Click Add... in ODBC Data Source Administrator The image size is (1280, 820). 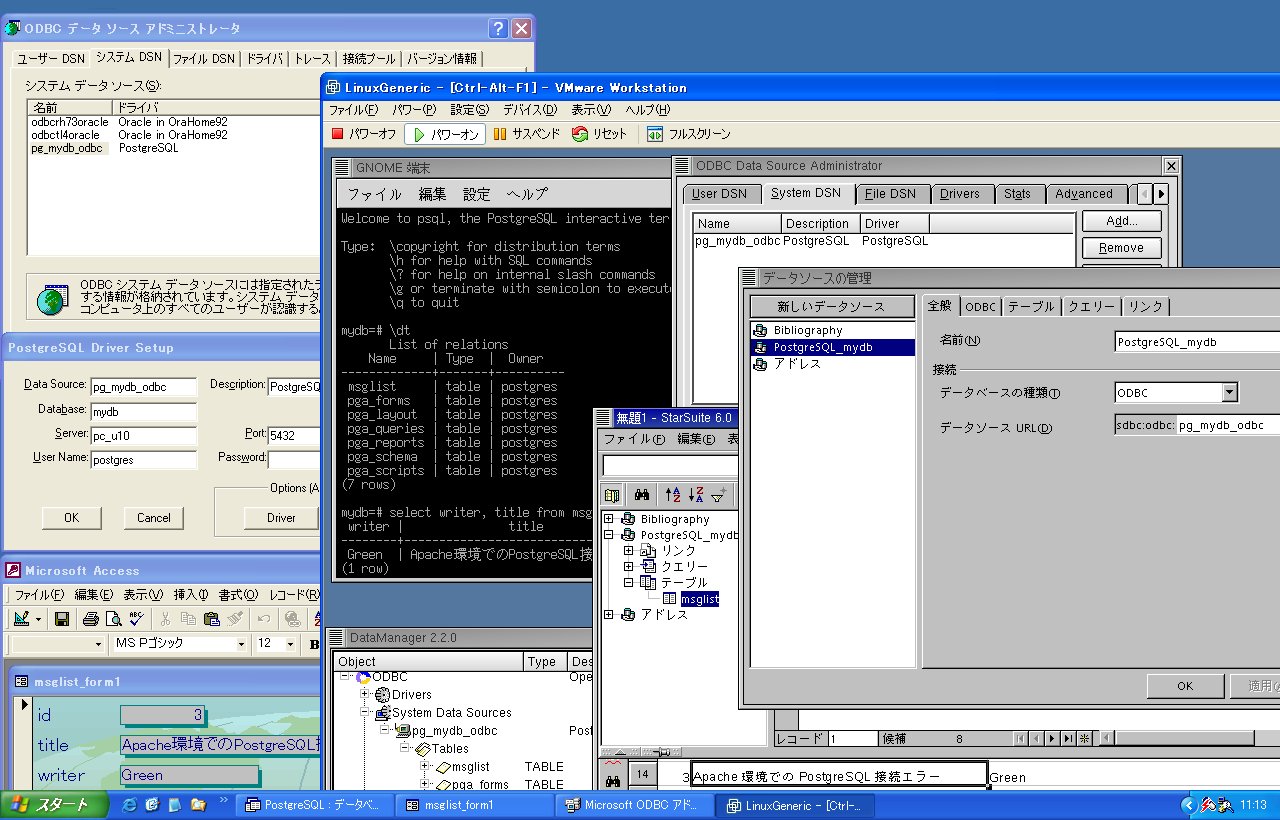(x=1121, y=221)
